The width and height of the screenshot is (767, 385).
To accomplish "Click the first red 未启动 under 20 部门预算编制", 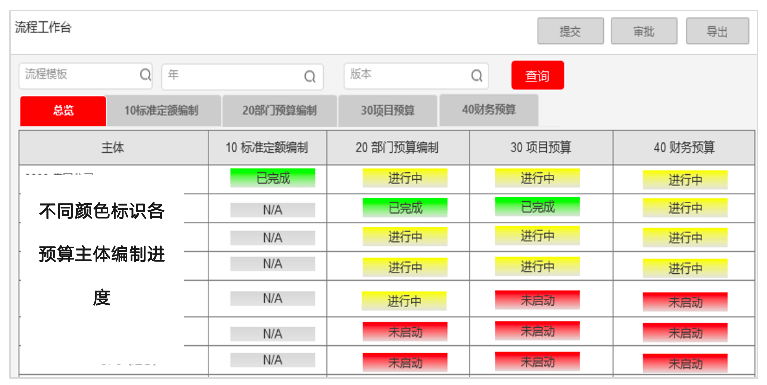I will [x=405, y=332].
